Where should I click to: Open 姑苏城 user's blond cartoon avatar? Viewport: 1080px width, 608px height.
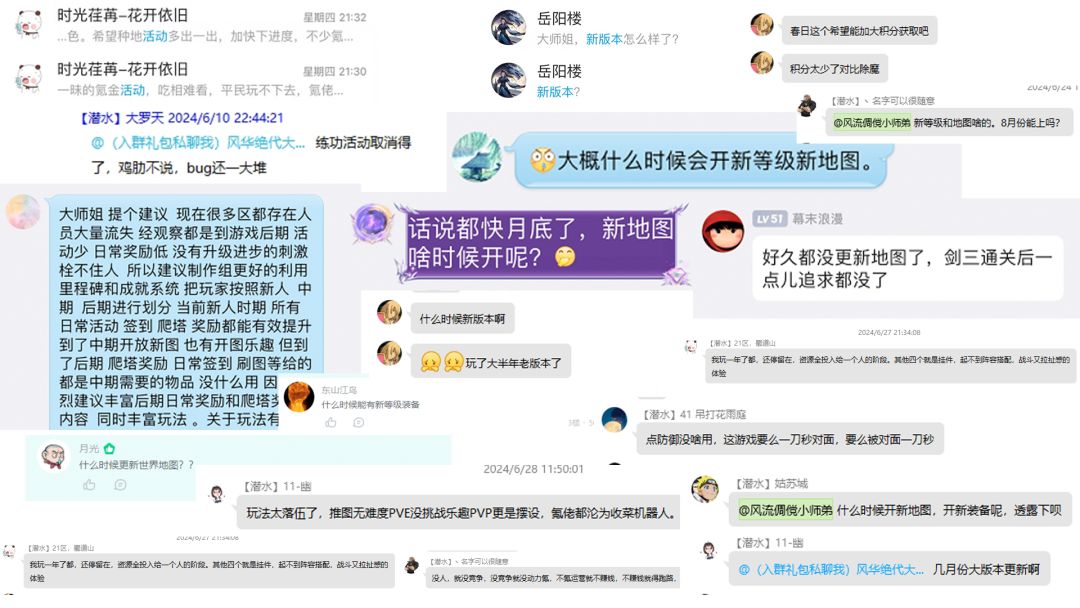[x=705, y=490]
